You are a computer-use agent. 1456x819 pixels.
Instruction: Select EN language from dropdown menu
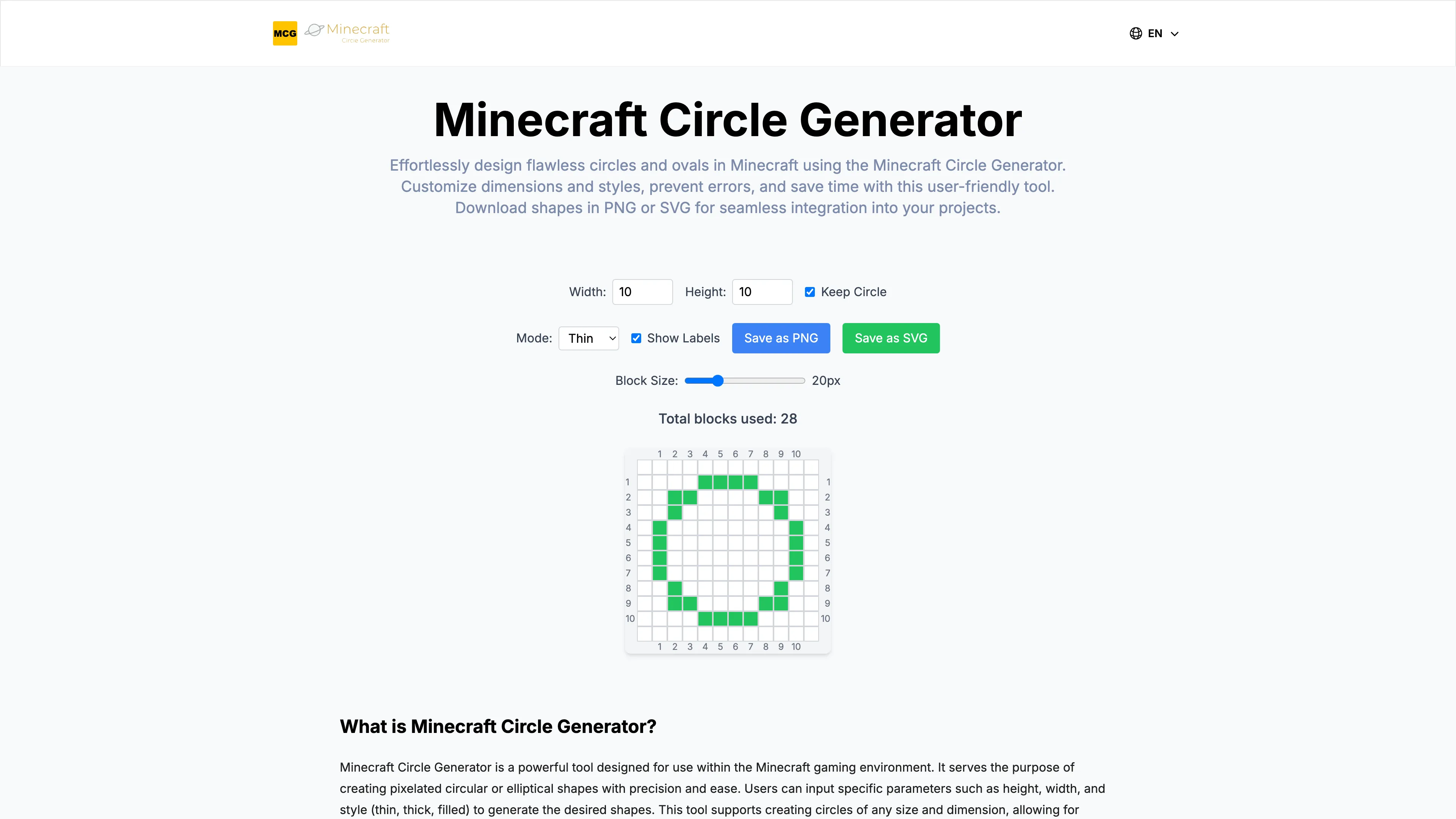pyautogui.click(x=1155, y=33)
